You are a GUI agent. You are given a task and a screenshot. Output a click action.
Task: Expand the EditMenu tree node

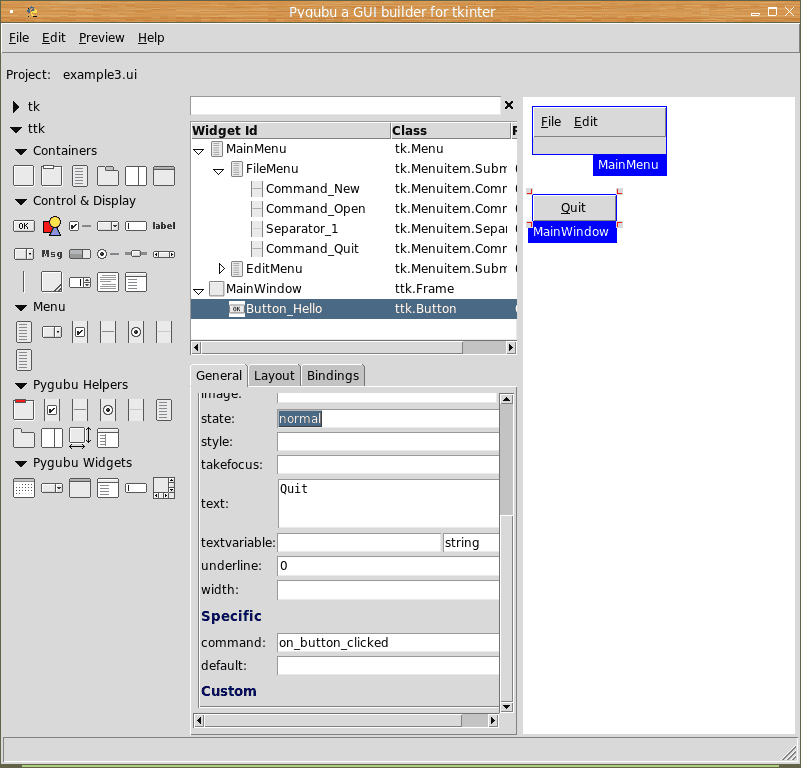221,268
